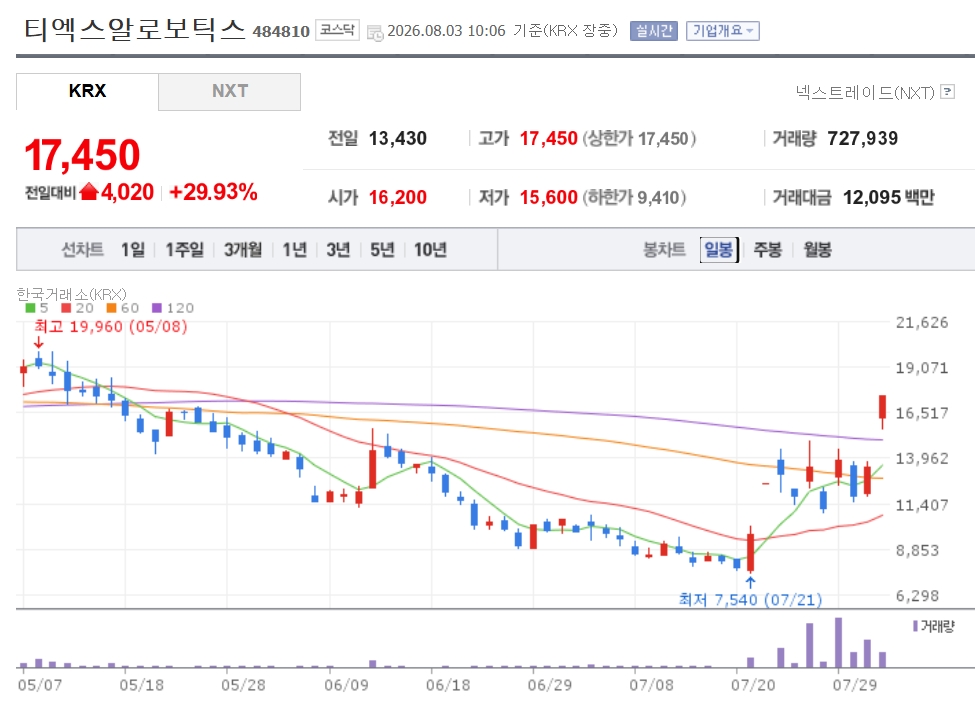Screen dimensions: 975x712
Task: Toggle the 실시간 real-time button
Action: tap(654, 30)
